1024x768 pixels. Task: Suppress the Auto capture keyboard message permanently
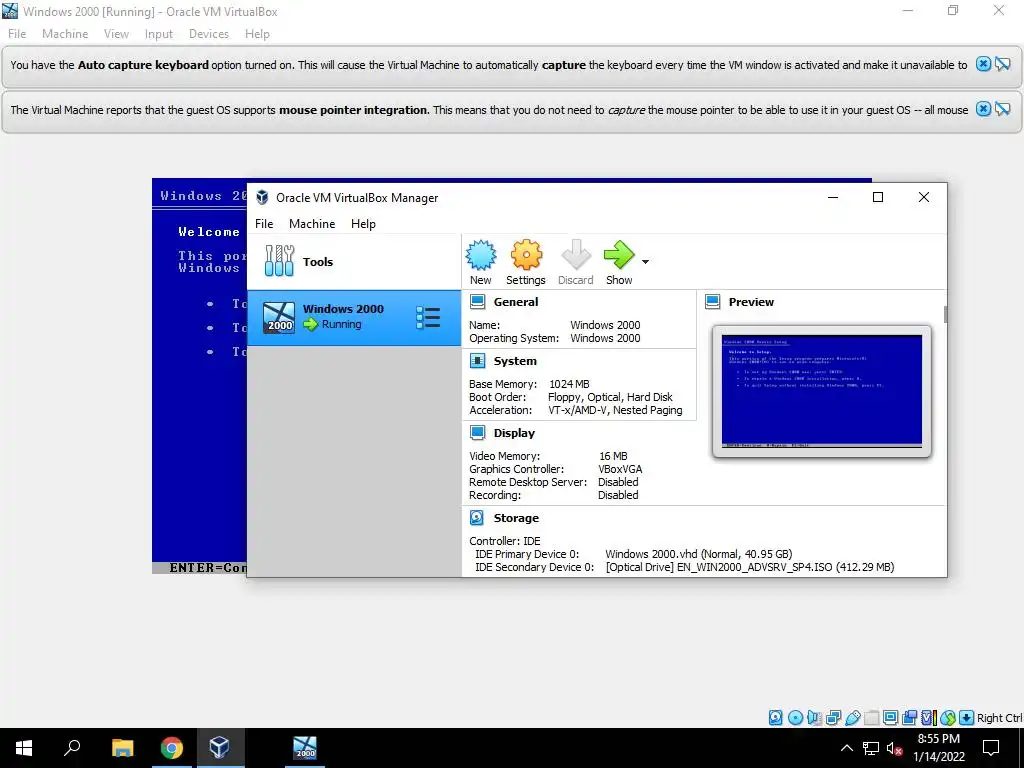point(1002,64)
